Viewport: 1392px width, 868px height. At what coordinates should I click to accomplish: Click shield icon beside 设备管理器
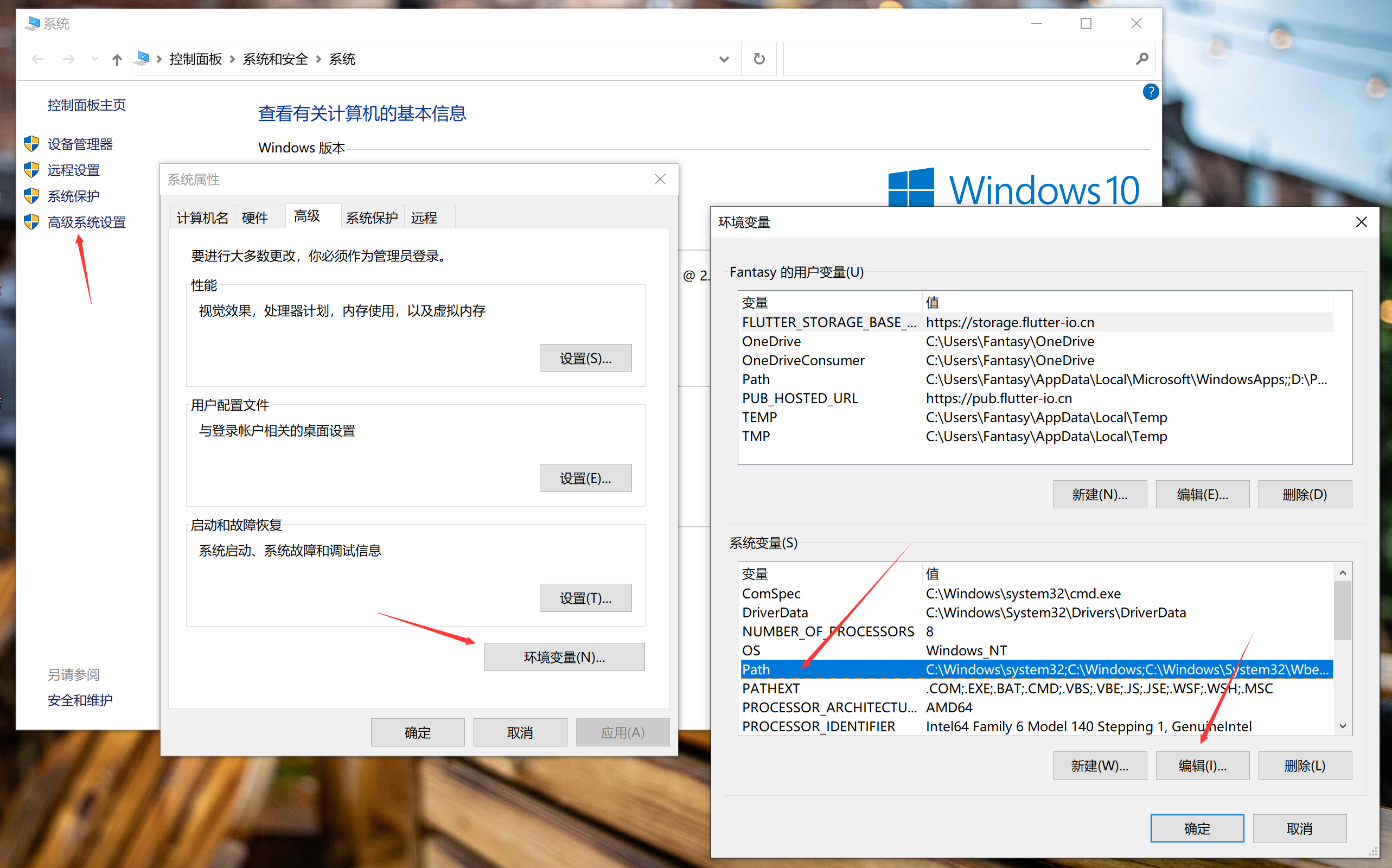click(31, 144)
